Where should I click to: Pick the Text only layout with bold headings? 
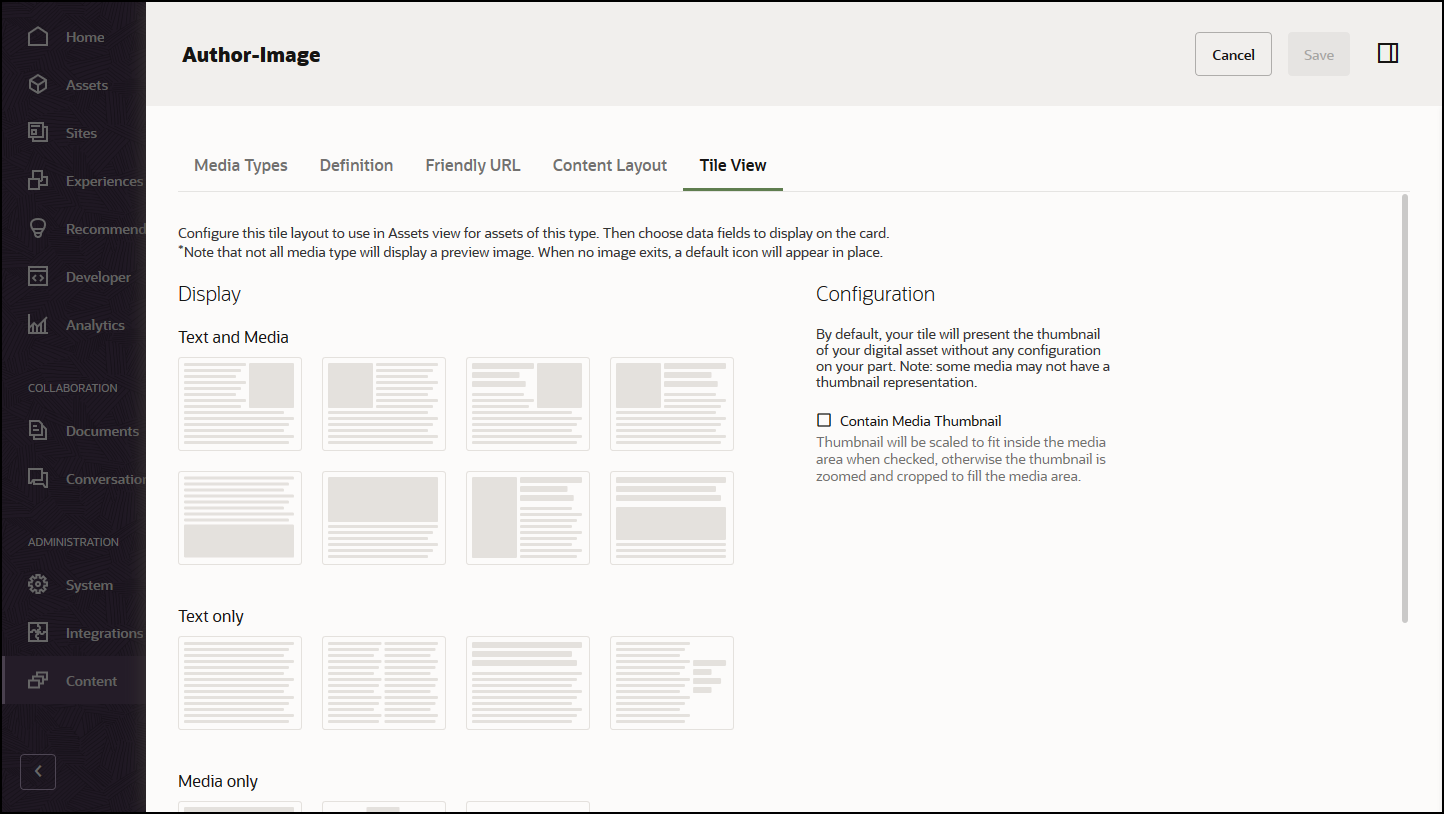pyautogui.click(x=528, y=683)
